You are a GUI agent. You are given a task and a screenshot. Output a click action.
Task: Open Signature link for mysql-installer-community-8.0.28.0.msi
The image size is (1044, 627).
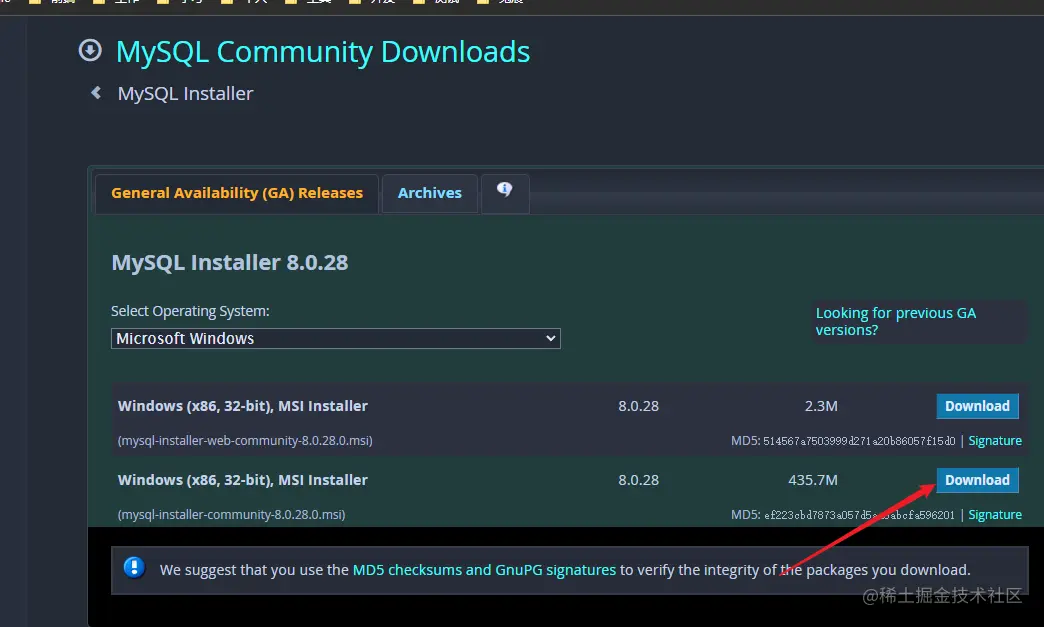[995, 515]
